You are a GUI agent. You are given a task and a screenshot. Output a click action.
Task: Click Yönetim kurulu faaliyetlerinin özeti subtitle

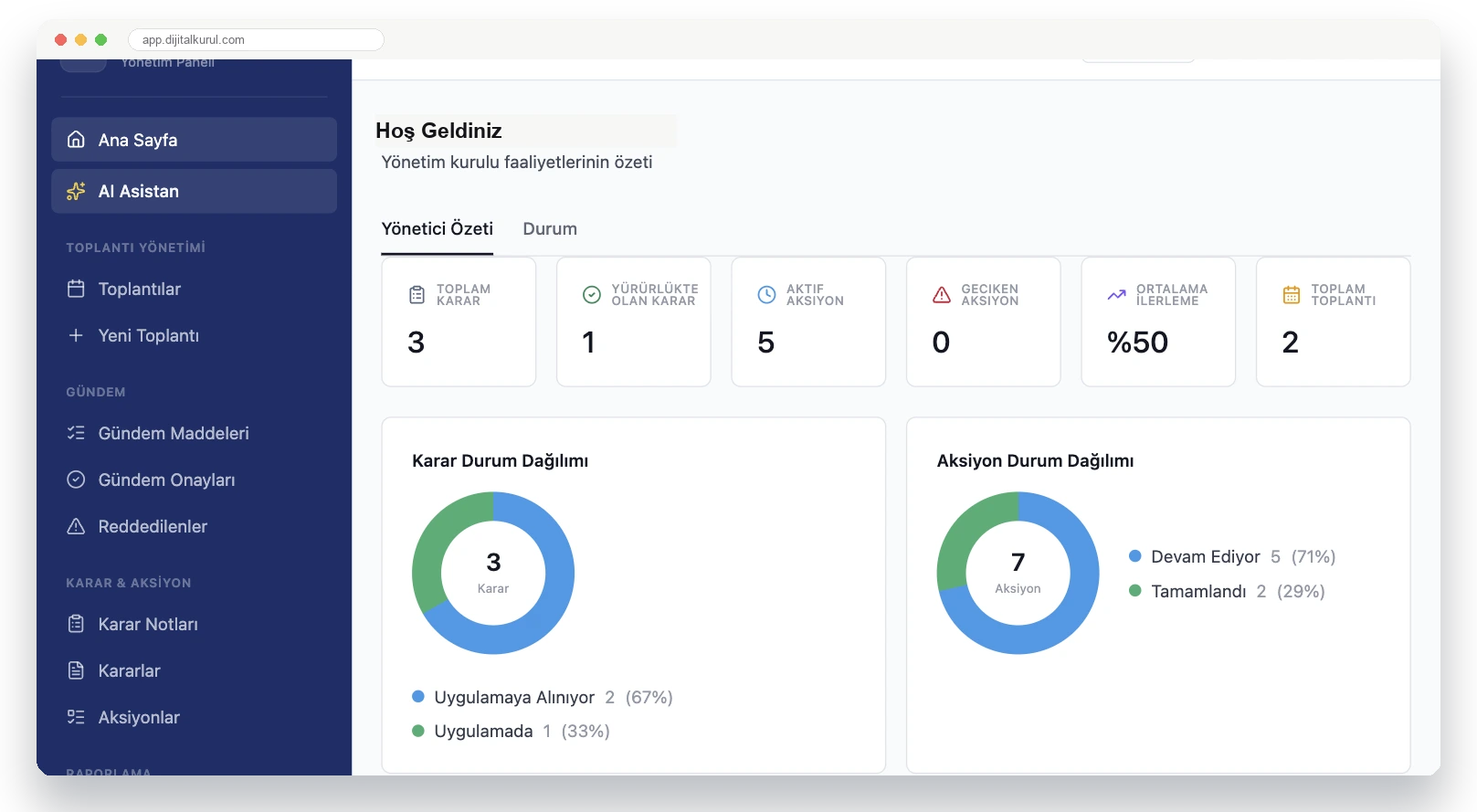coord(517,162)
